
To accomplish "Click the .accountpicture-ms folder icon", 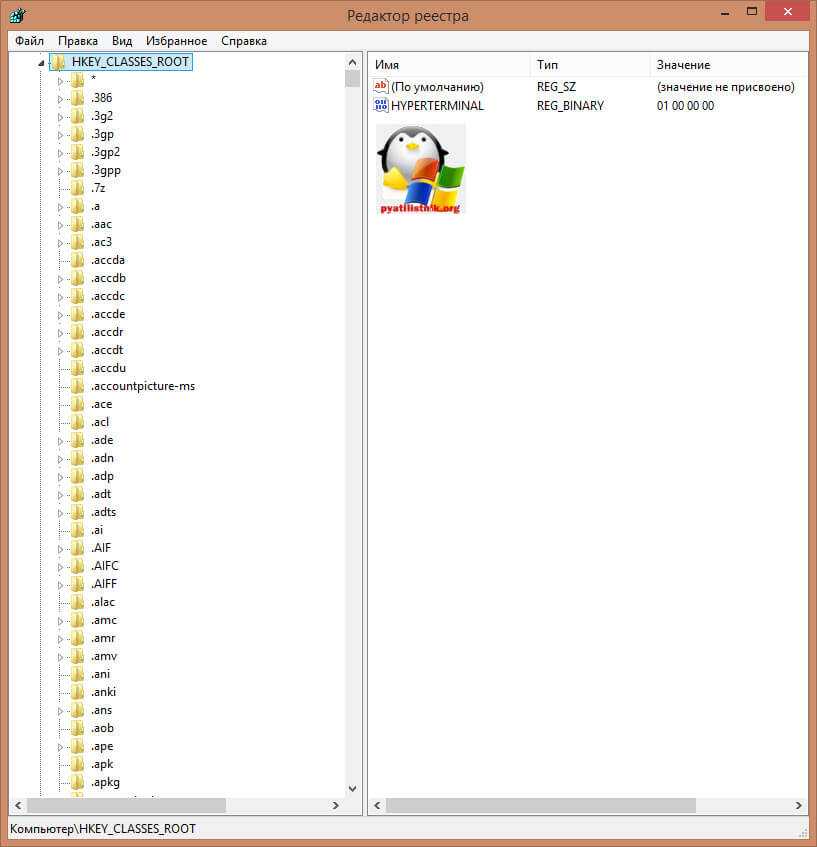I will [x=77, y=386].
